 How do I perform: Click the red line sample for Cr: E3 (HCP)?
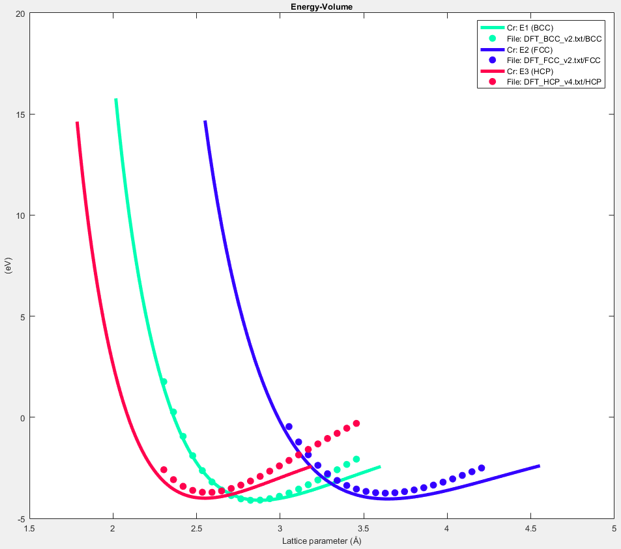pos(491,71)
